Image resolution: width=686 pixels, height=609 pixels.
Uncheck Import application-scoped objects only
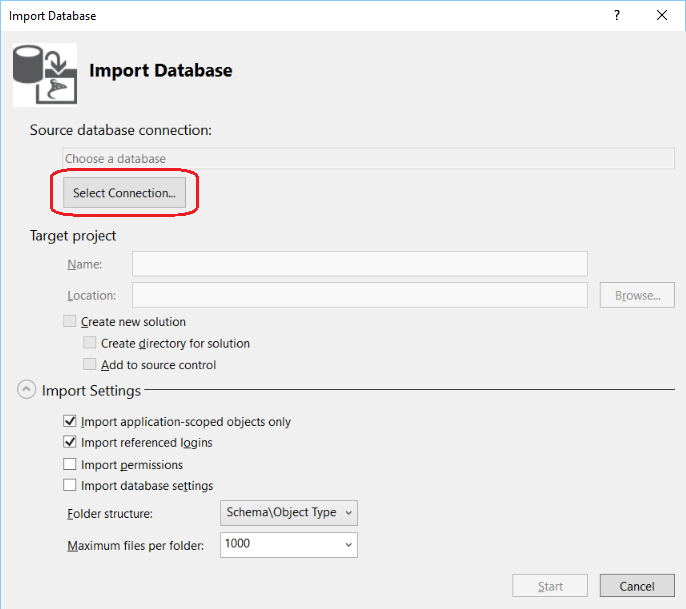pos(70,422)
